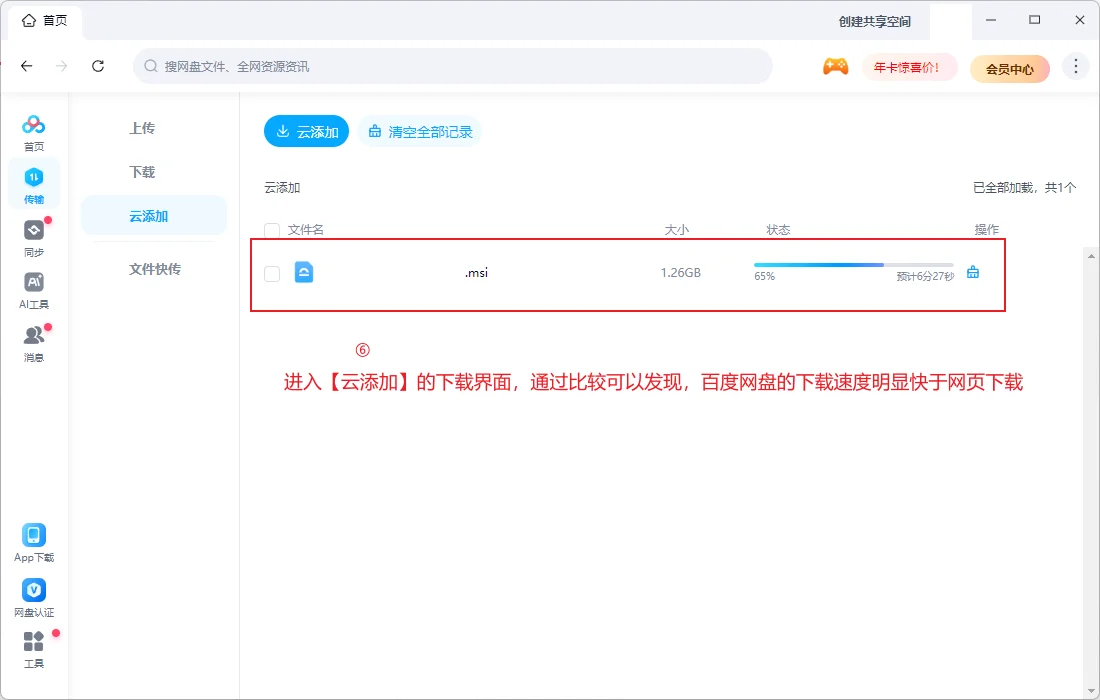Select the 同步 (Sync) sidebar icon

(x=33, y=236)
